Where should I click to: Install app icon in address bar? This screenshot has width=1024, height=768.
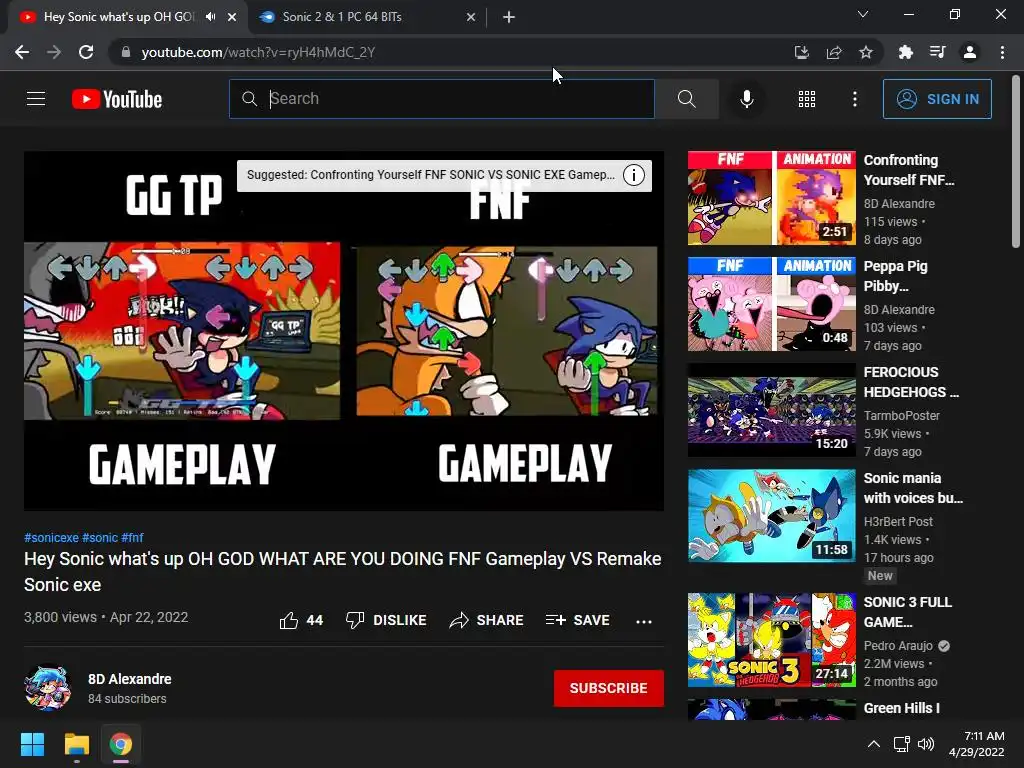point(801,52)
